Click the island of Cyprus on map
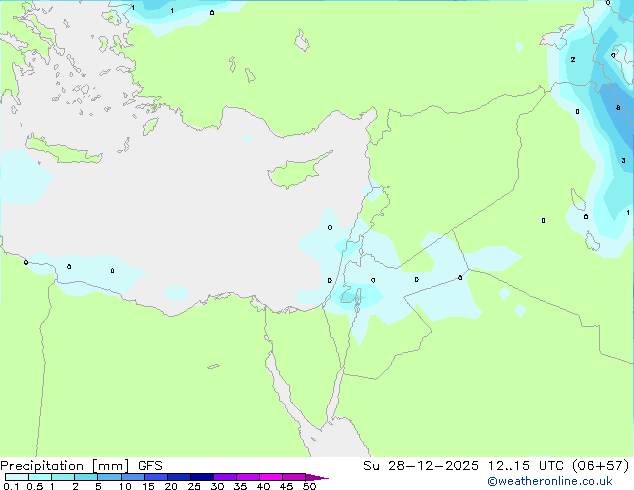The width and height of the screenshot is (634, 490). pos(297,172)
